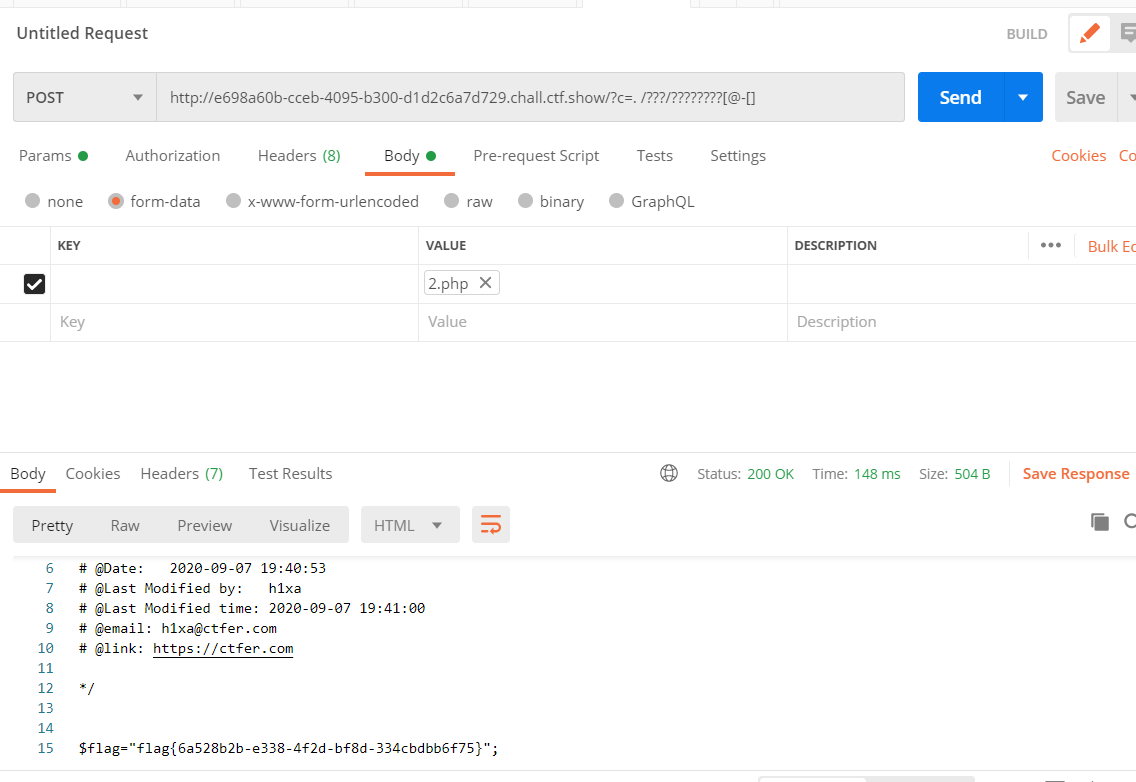The image size is (1136, 782).
Task: Choose the GraphQL body type
Action: coord(616,201)
